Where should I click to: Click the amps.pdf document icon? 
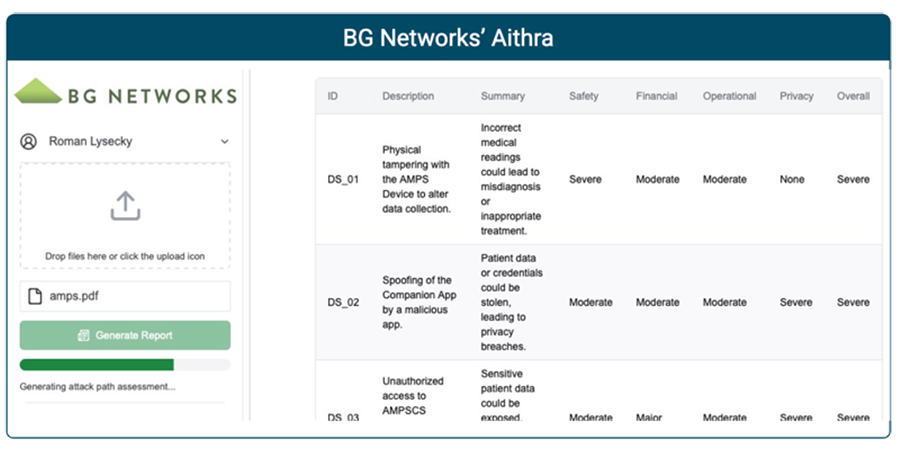pyautogui.click(x=36, y=297)
